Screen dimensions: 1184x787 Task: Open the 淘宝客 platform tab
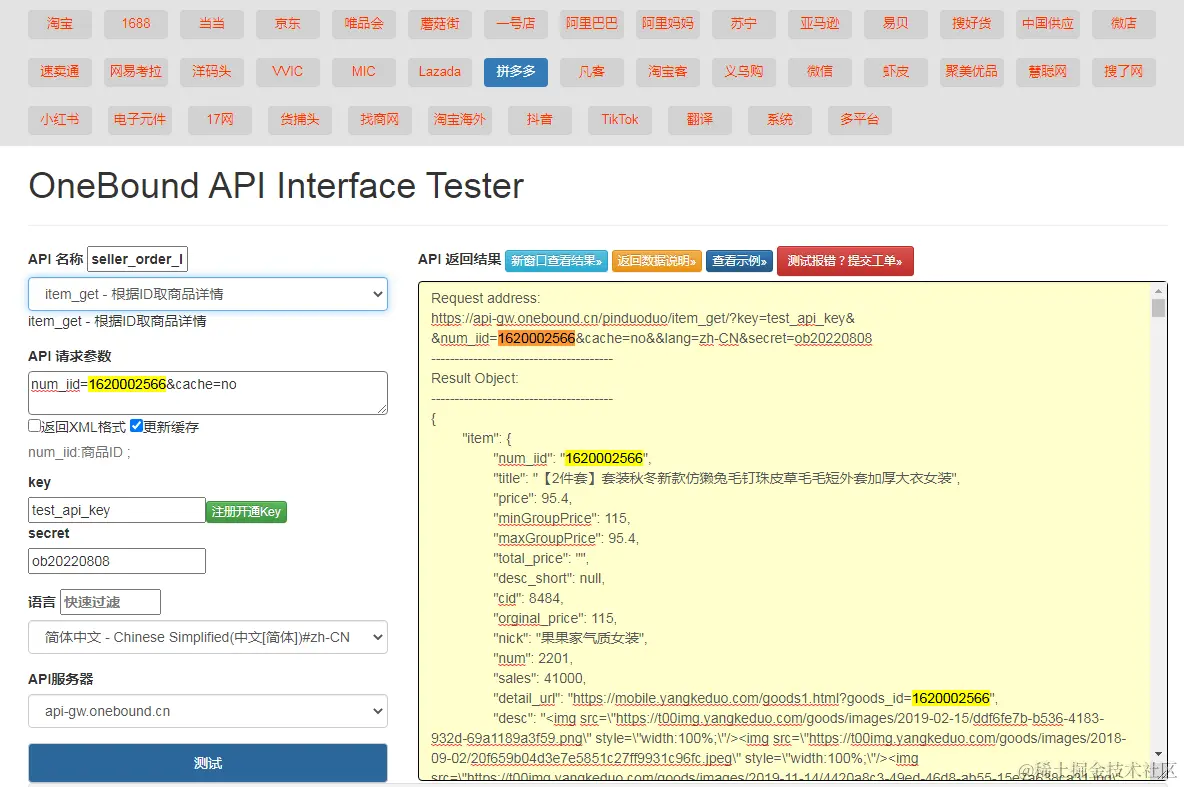(x=668, y=72)
